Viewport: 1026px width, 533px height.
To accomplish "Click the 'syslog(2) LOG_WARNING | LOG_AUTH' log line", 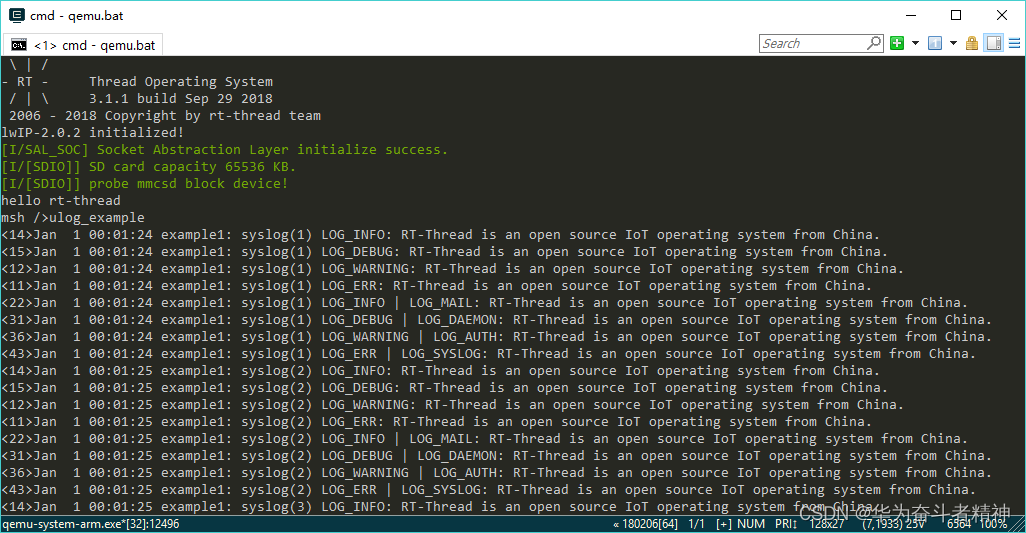I will point(497,473).
